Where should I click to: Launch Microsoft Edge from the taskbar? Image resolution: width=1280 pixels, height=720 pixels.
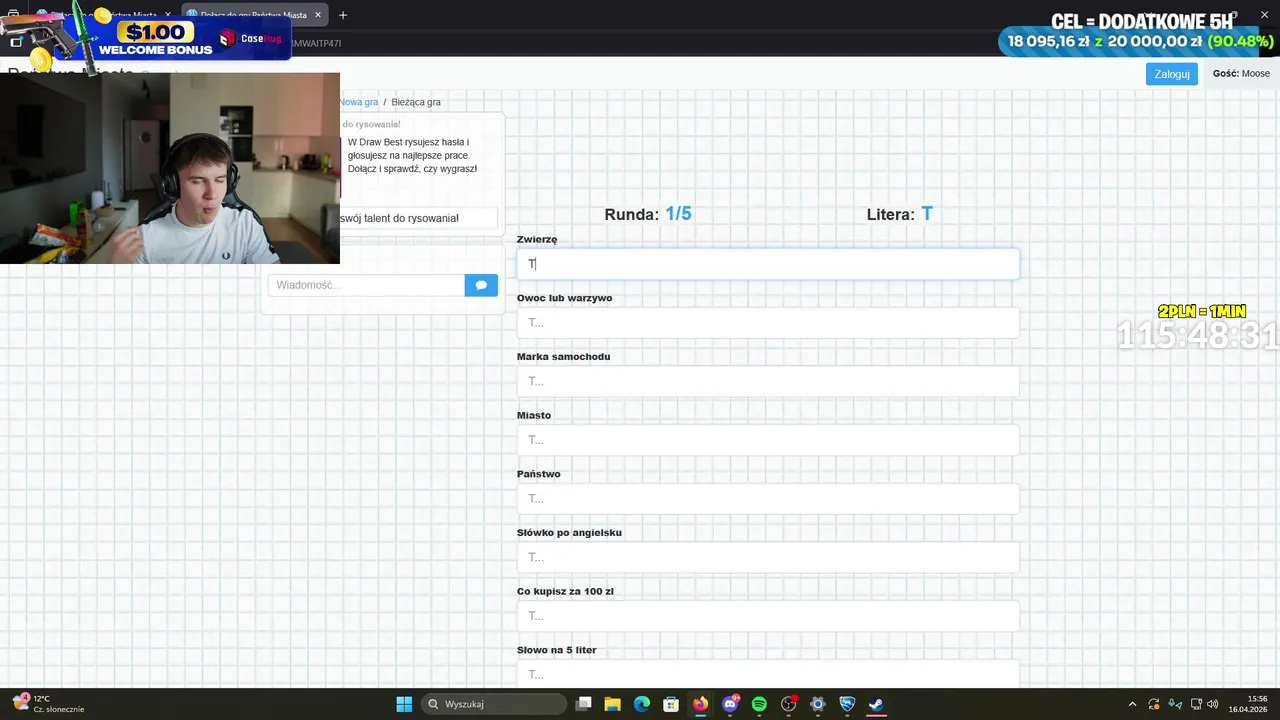point(642,704)
